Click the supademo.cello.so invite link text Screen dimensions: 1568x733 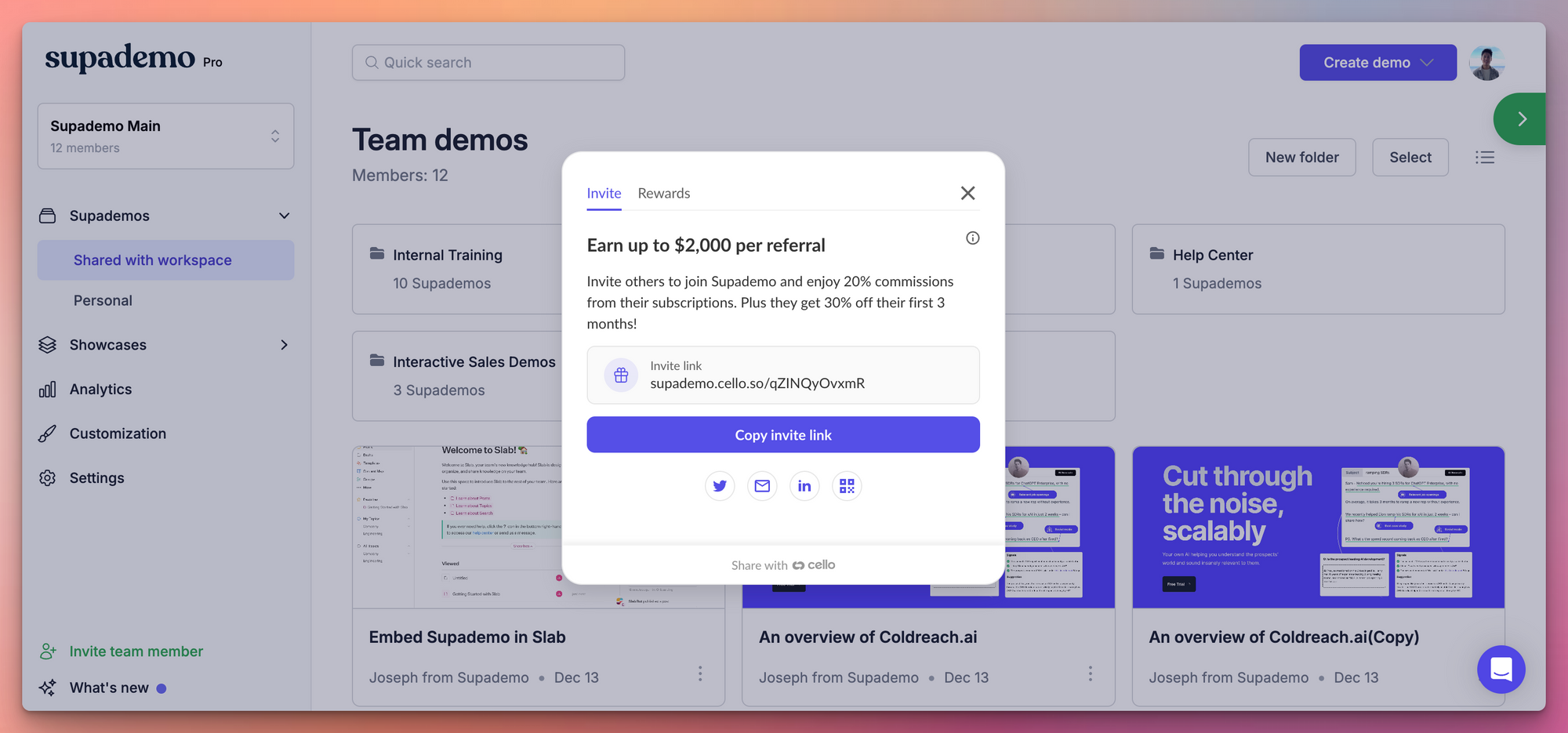point(757,383)
